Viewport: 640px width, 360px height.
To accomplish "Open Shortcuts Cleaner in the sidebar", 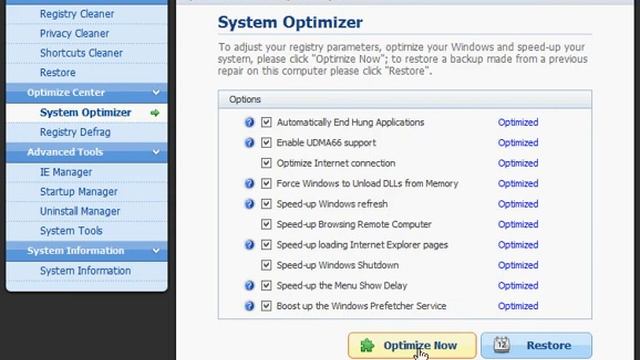I will [x=81, y=53].
